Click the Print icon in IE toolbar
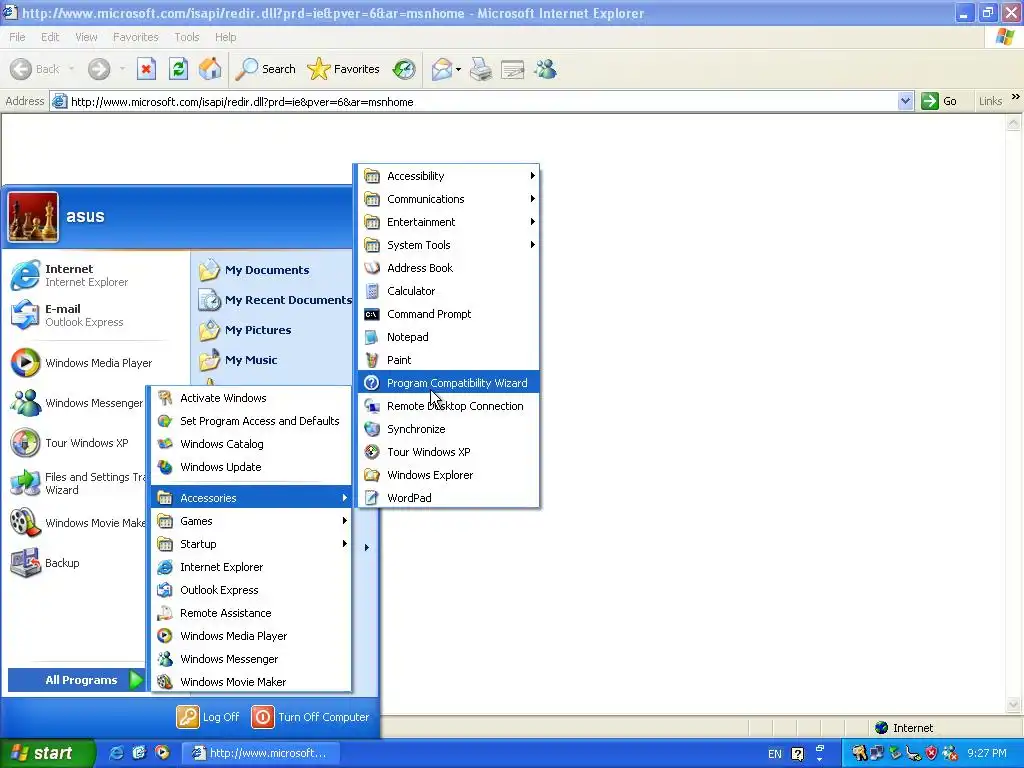Image resolution: width=1024 pixels, height=768 pixels. [x=481, y=69]
